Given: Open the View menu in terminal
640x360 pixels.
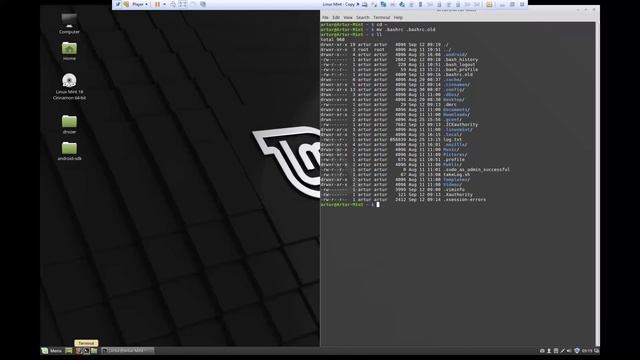Looking at the screenshot, I should coord(348,18).
